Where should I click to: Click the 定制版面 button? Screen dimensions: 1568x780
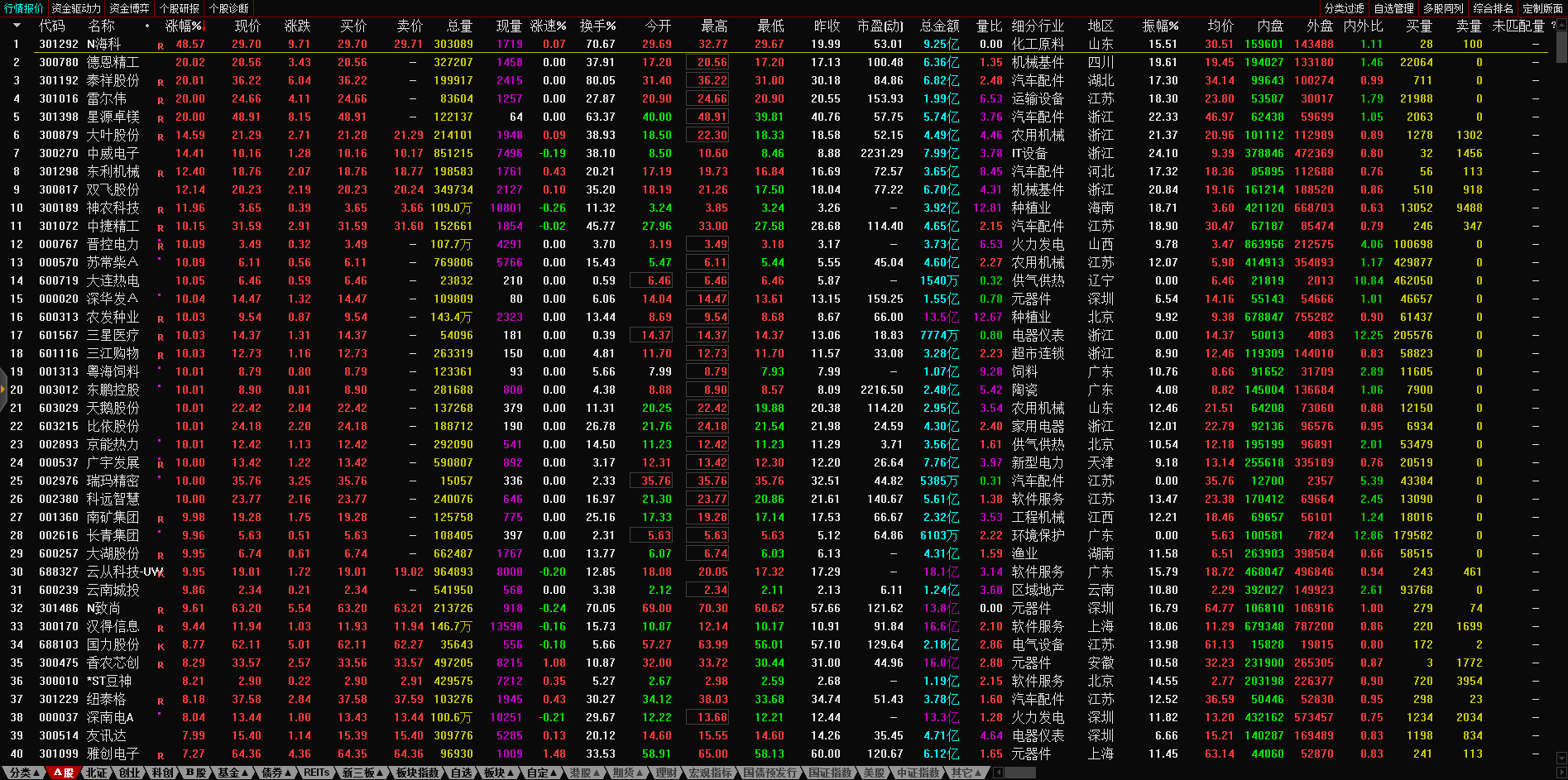click(x=1542, y=8)
